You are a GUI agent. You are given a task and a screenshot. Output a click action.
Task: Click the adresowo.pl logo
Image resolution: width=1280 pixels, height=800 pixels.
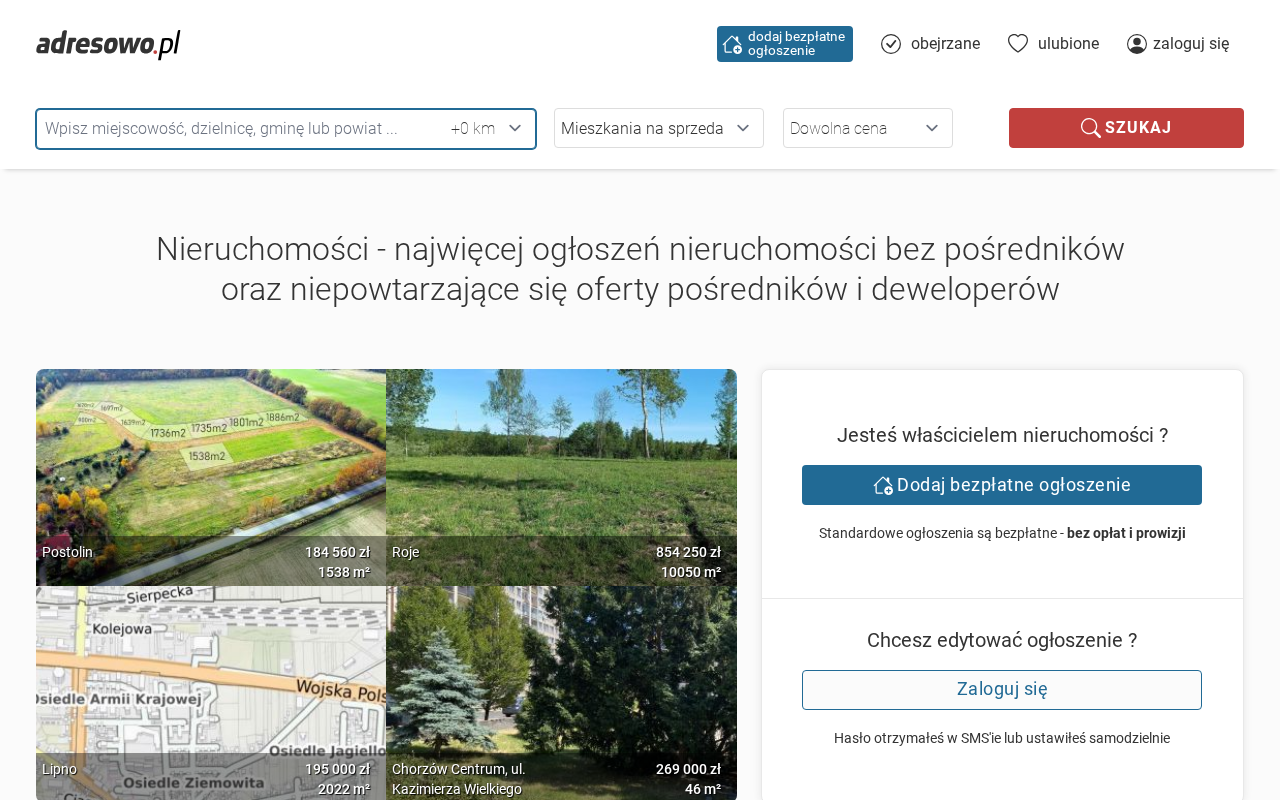point(108,44)
